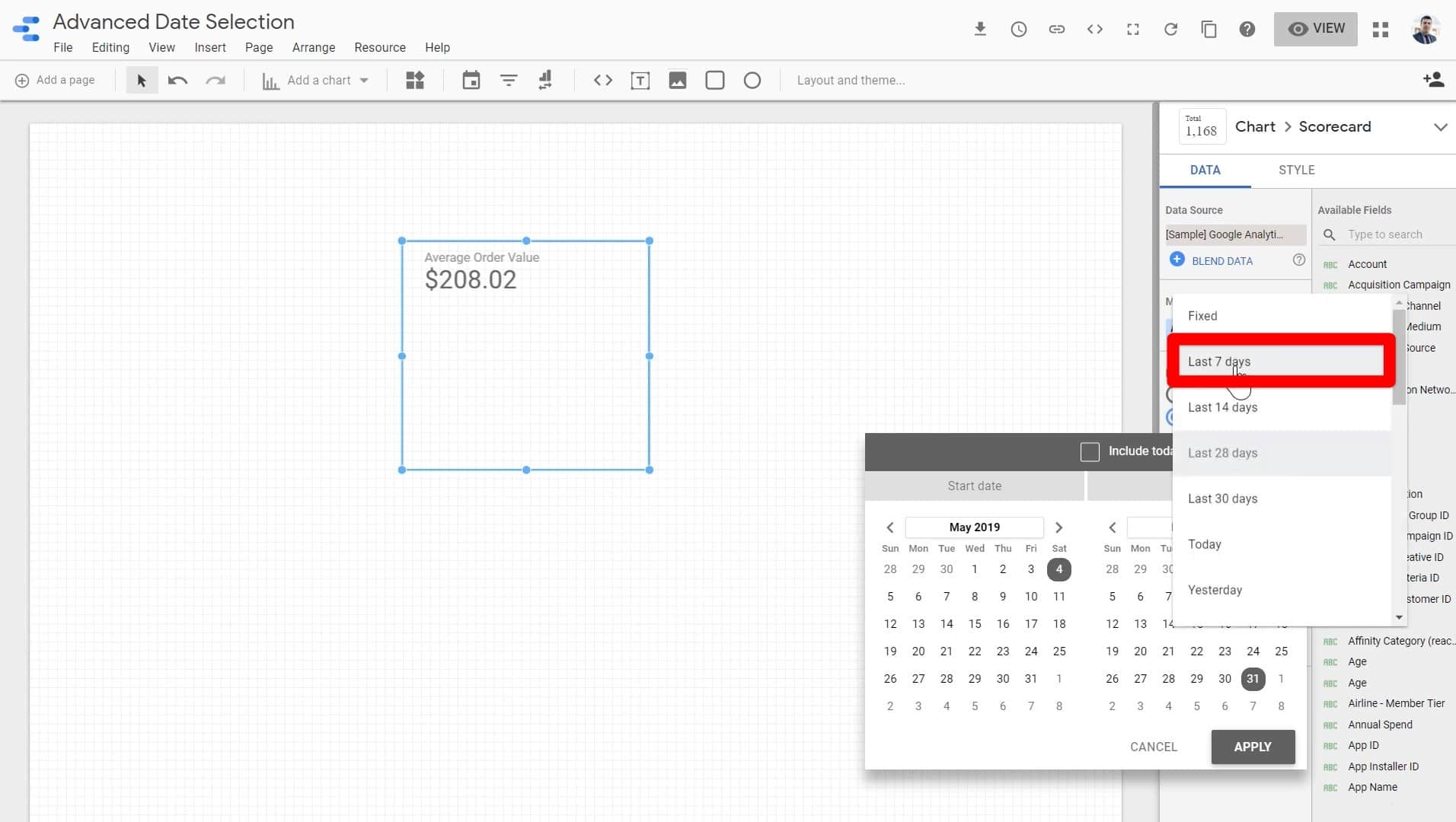This screenshot has height=822, width=1456.
Task: Undo the last action
Action: point(177,80)
